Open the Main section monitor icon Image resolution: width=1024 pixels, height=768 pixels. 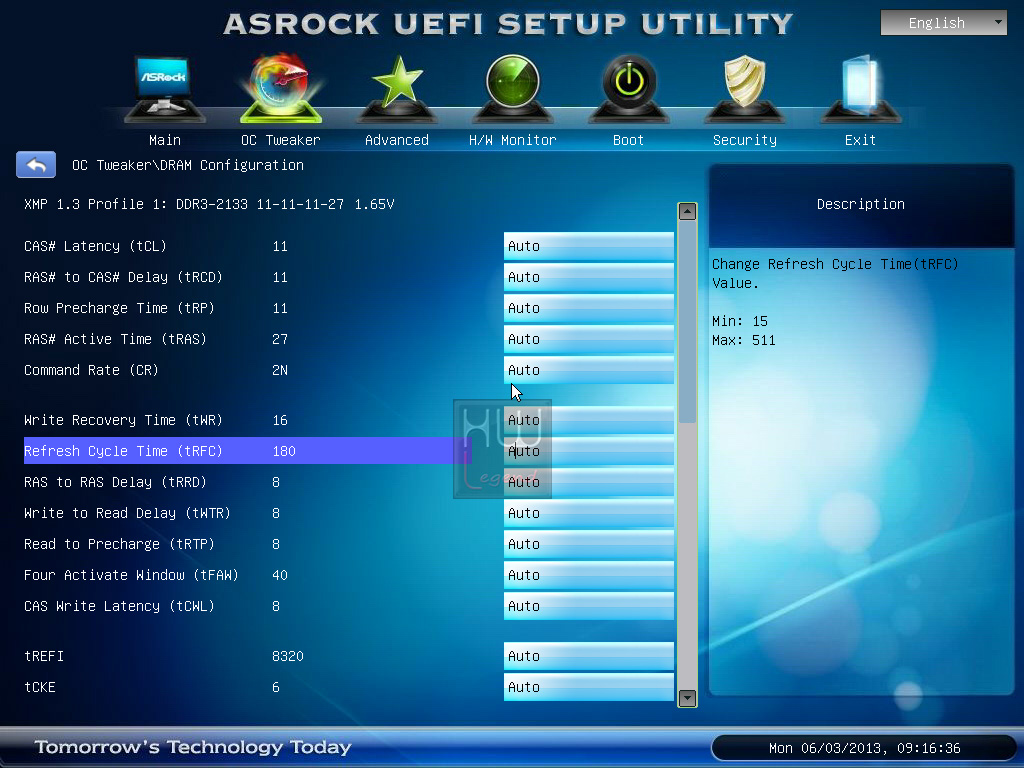pyautogui.click(x=164, y=88)
